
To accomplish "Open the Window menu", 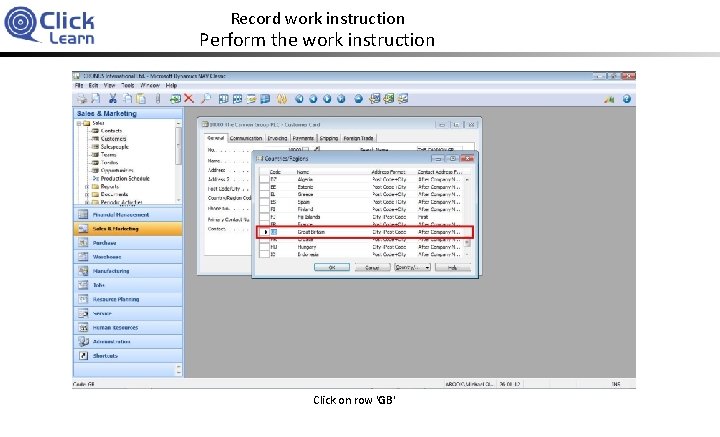I will click(150, 85).
